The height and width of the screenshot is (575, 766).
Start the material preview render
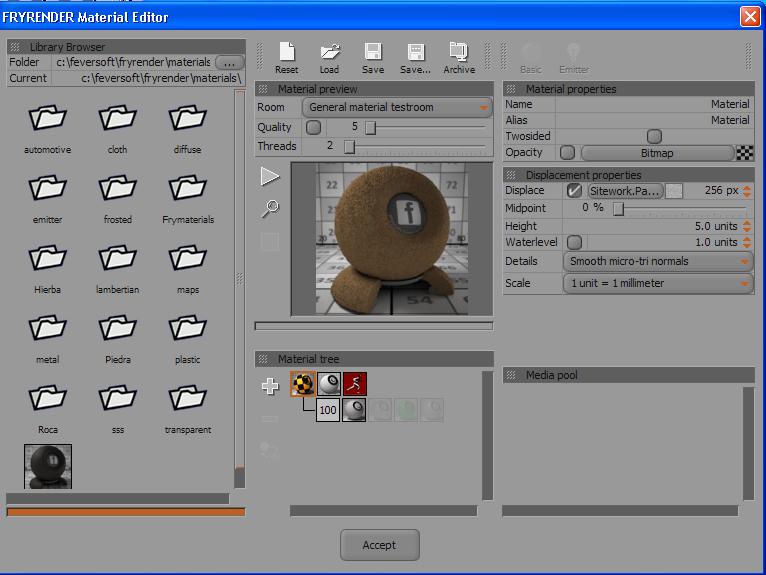(x=270, y=176)
